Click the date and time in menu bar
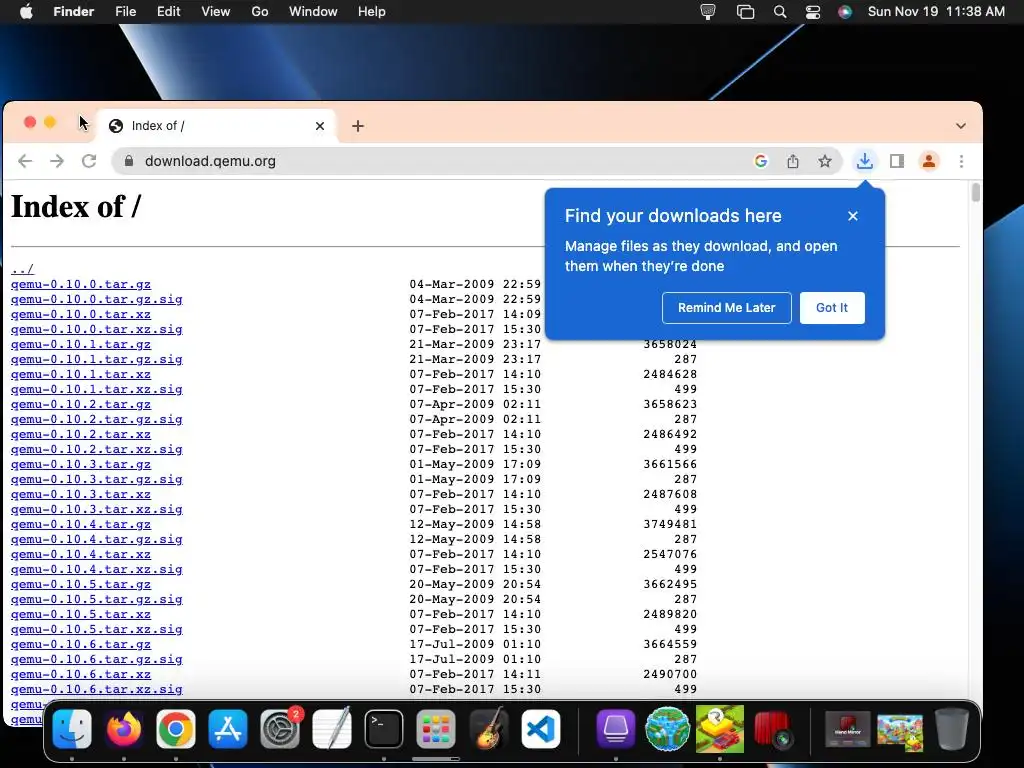This screenshot has height=768, width=1024. click(936, 12)
